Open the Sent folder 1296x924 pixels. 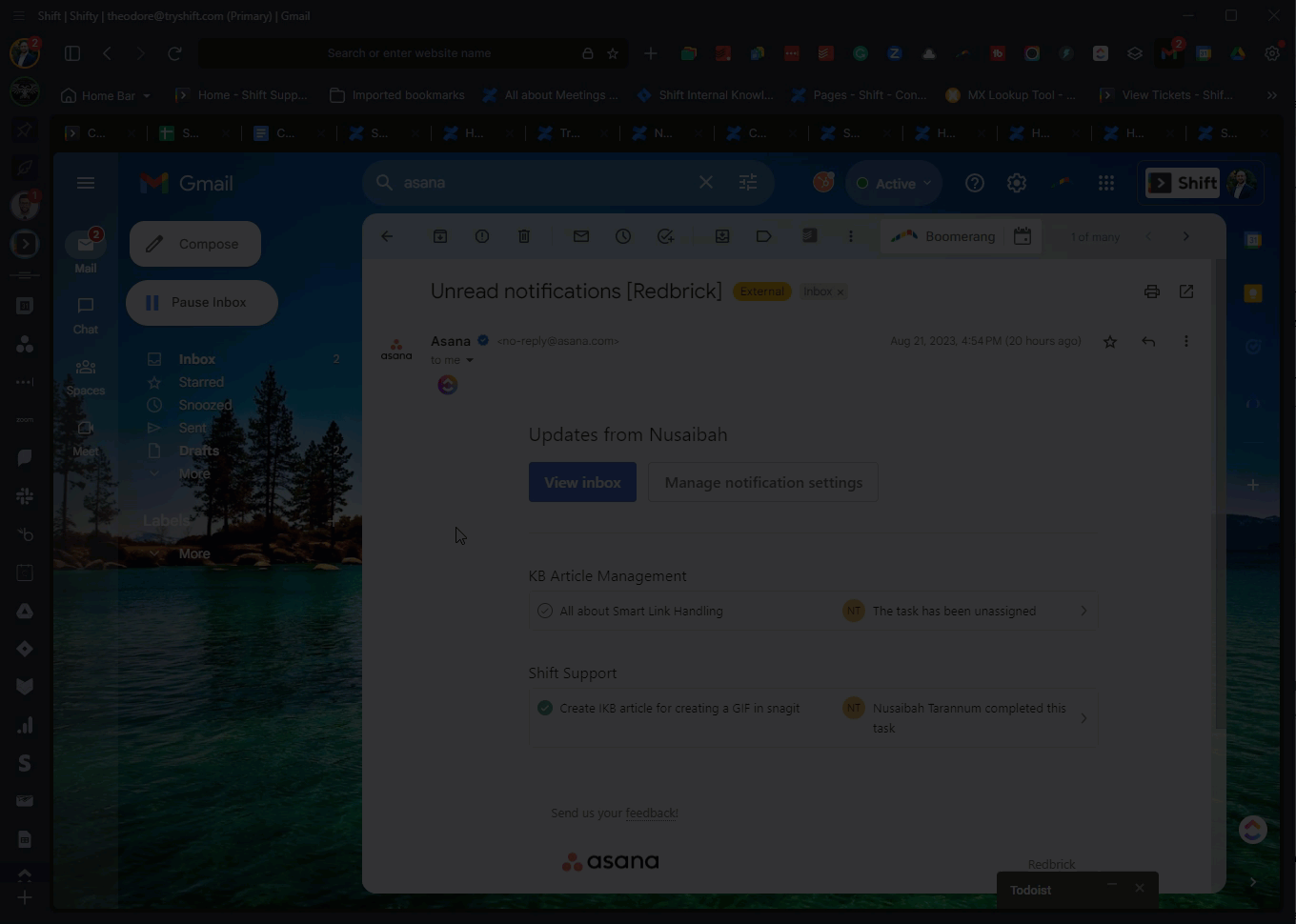coord(192,428)
